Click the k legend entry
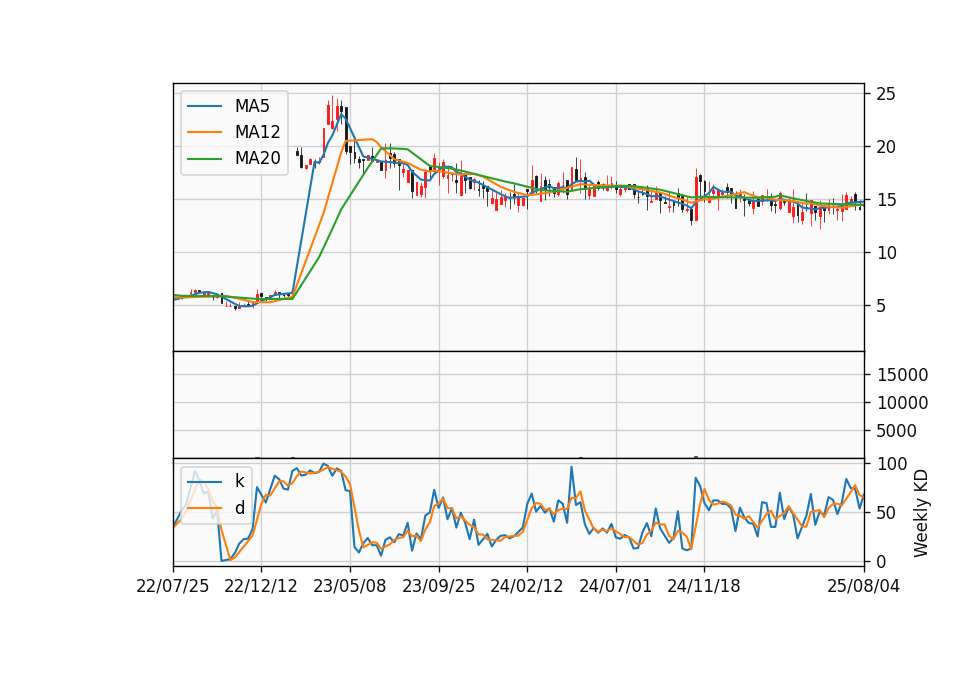Screen dimensions: 960x690 (239, 481)
